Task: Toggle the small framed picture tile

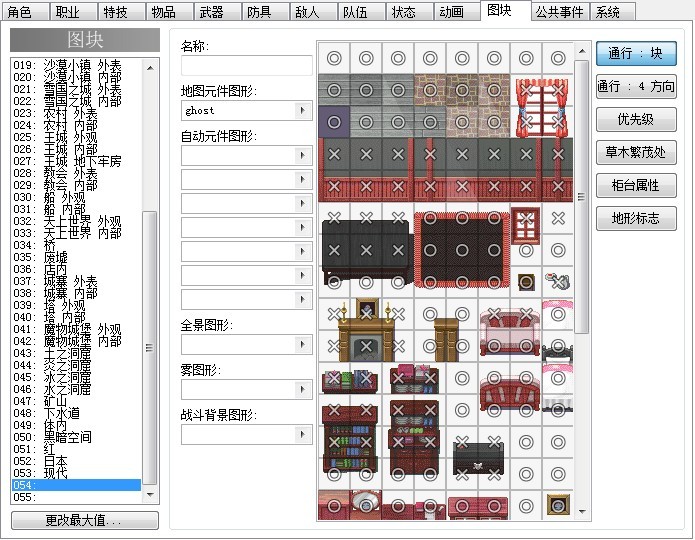Action: tap(526, 282)
